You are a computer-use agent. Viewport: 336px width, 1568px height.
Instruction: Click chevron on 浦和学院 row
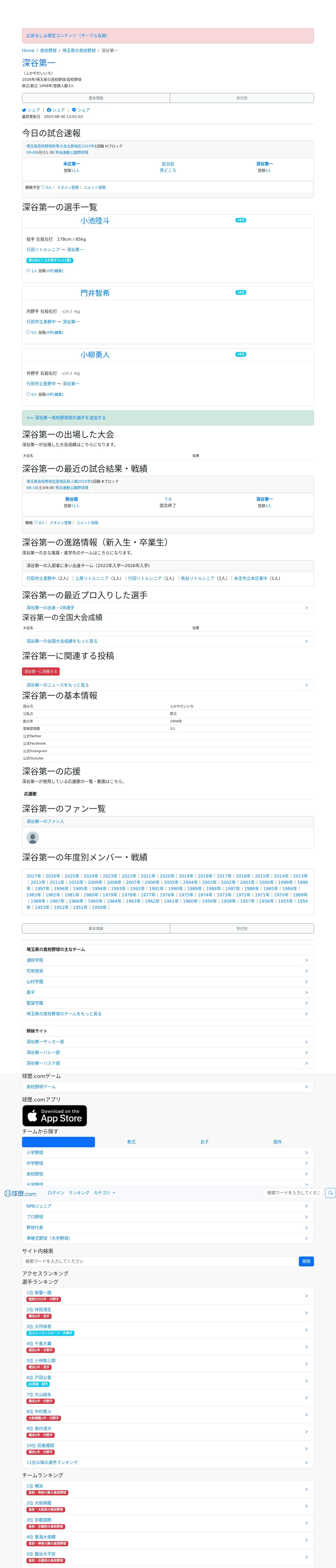tap(306, 960)
